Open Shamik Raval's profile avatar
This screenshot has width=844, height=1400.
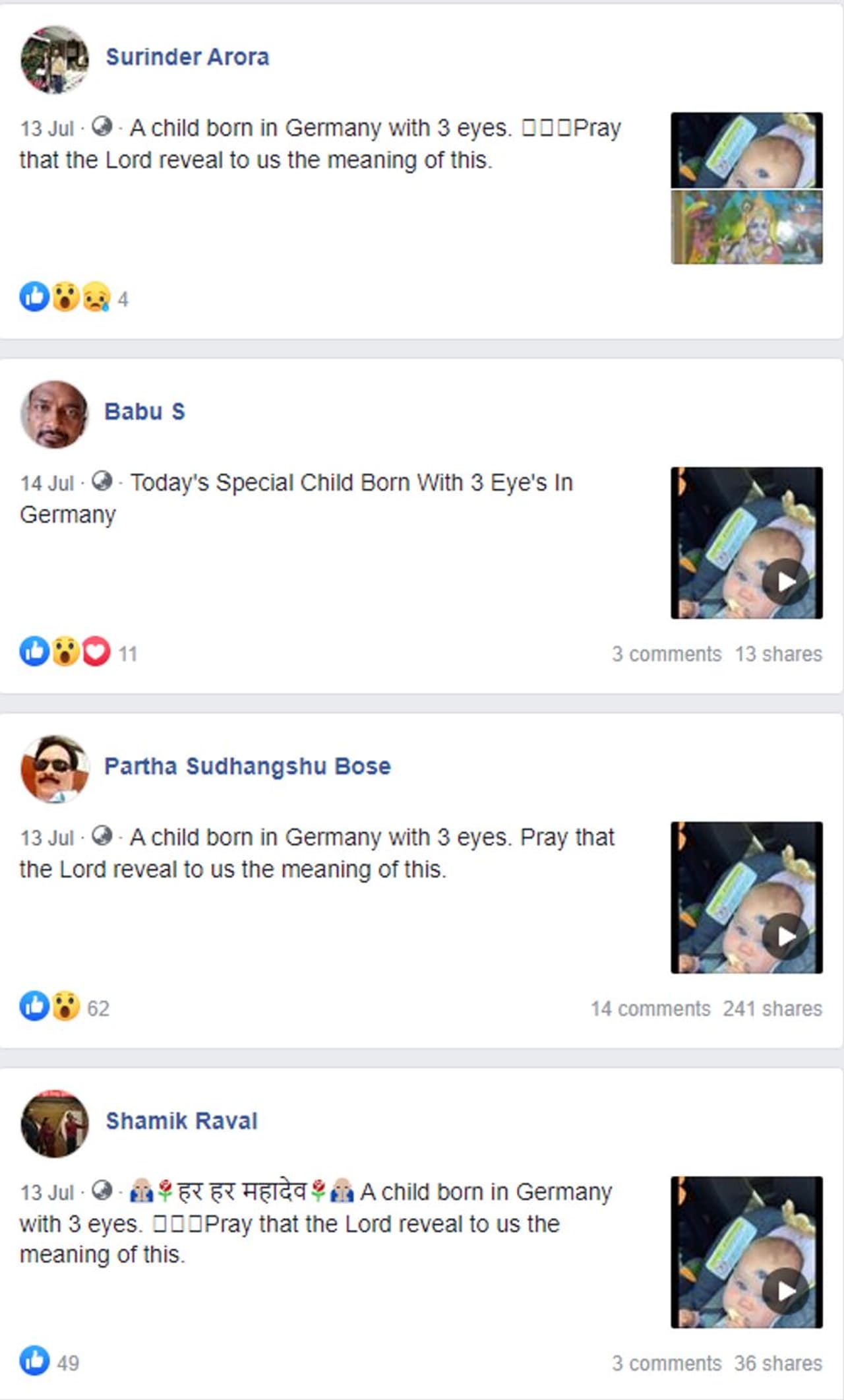click(x=55, y=1124)
